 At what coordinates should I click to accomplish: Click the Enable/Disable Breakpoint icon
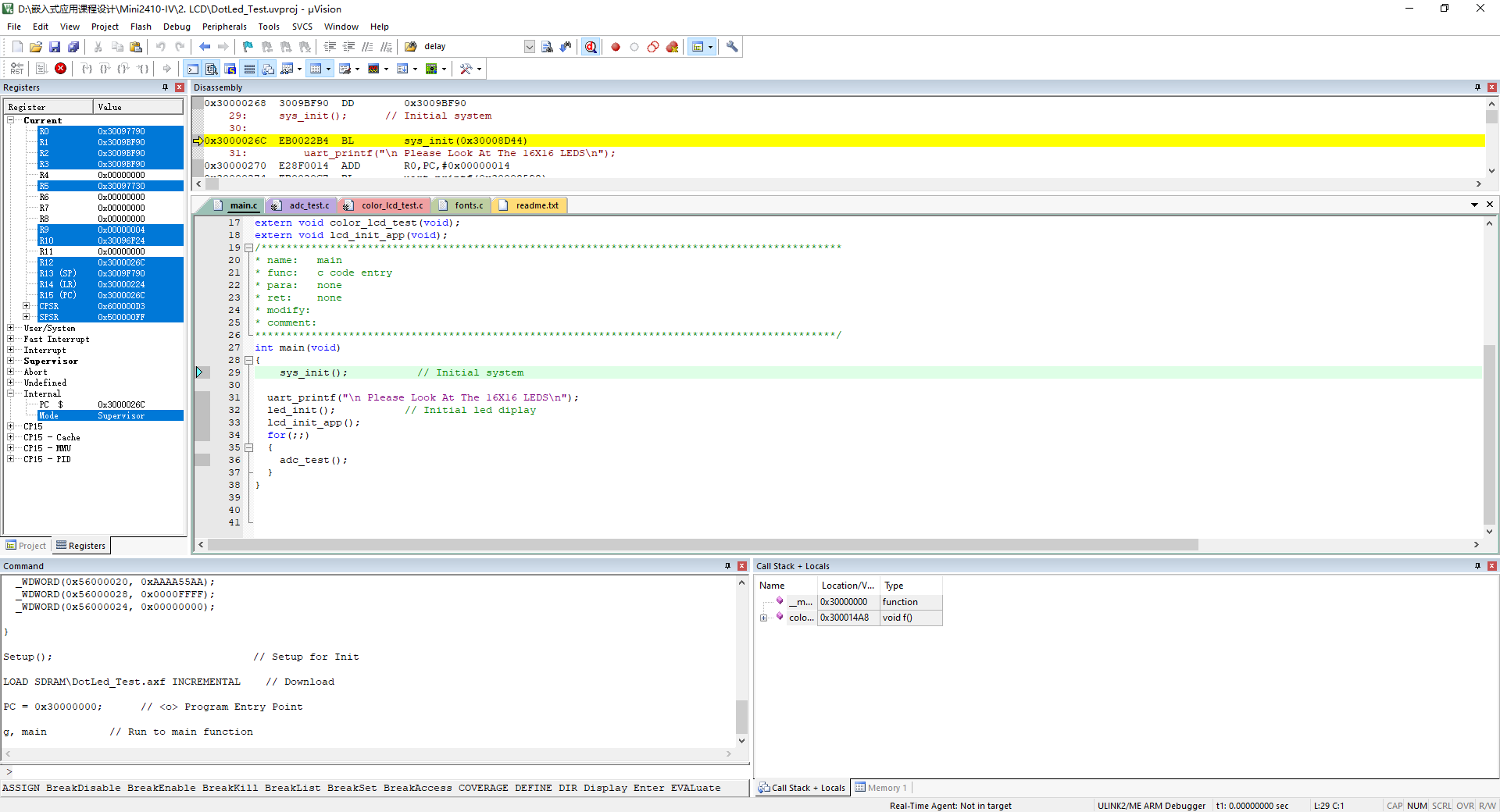coord(634,47)
